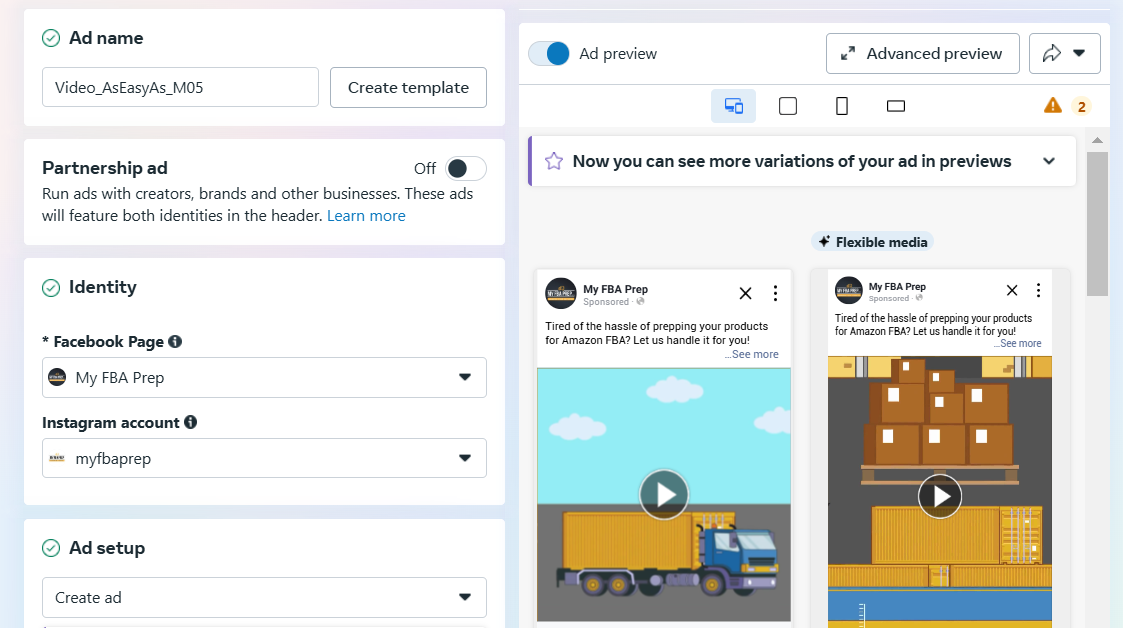The width and height of the screenshot is (1123, 628).
Task: Click the preview scrollbar up arrow
Action: point(1097,140)
